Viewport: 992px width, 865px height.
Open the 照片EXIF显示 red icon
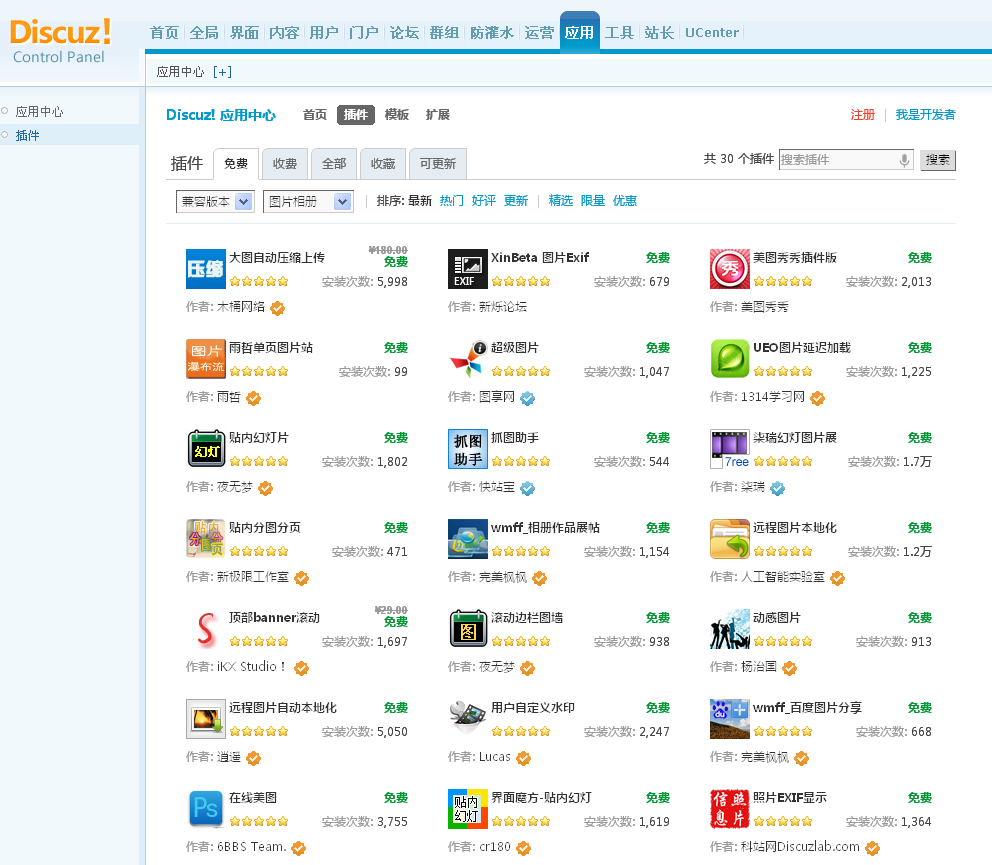(729, 809)
